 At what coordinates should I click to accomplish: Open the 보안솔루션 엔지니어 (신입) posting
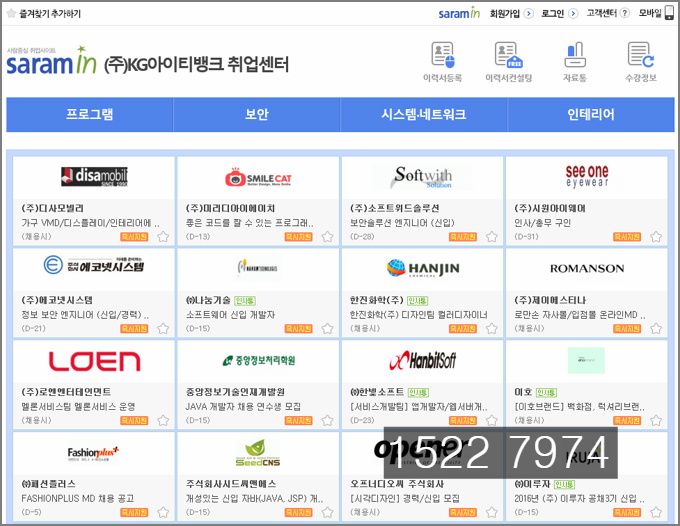(402, 223)
